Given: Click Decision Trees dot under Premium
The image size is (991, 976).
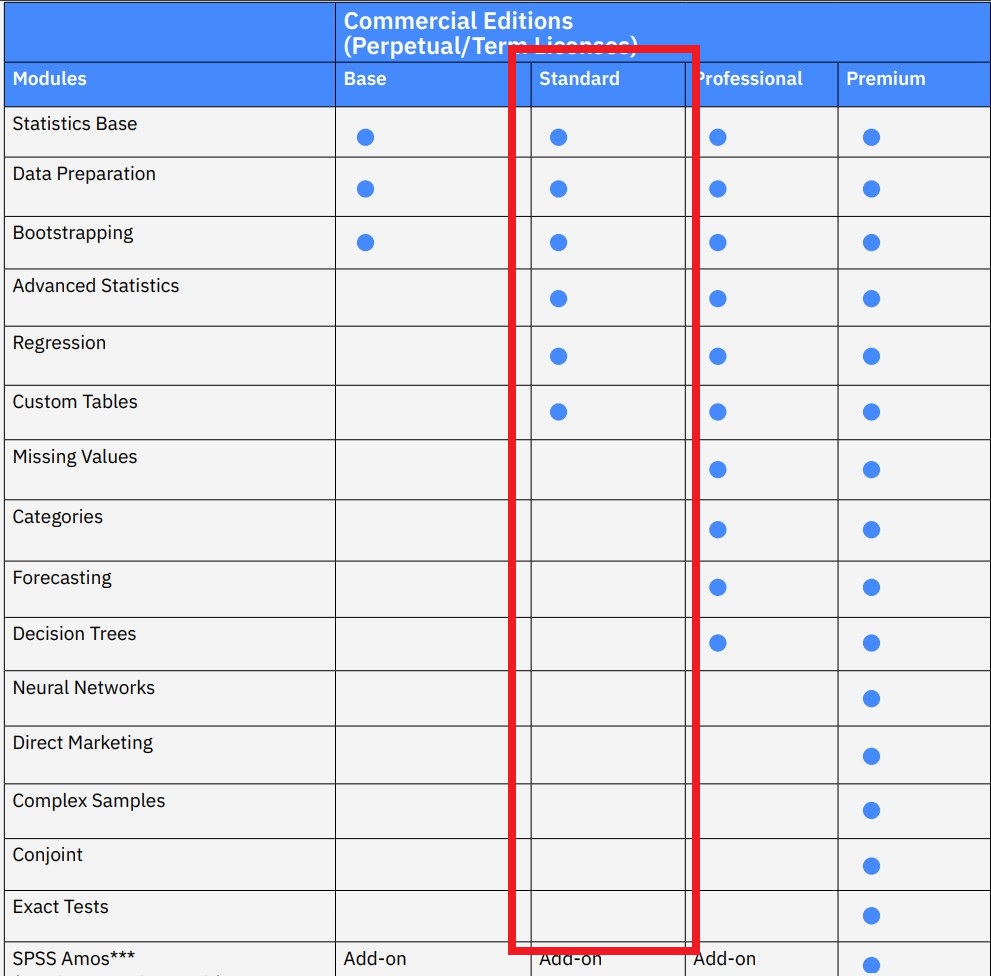Looking at the screenshot, I should pyautogui.click(x=871, y=643).
